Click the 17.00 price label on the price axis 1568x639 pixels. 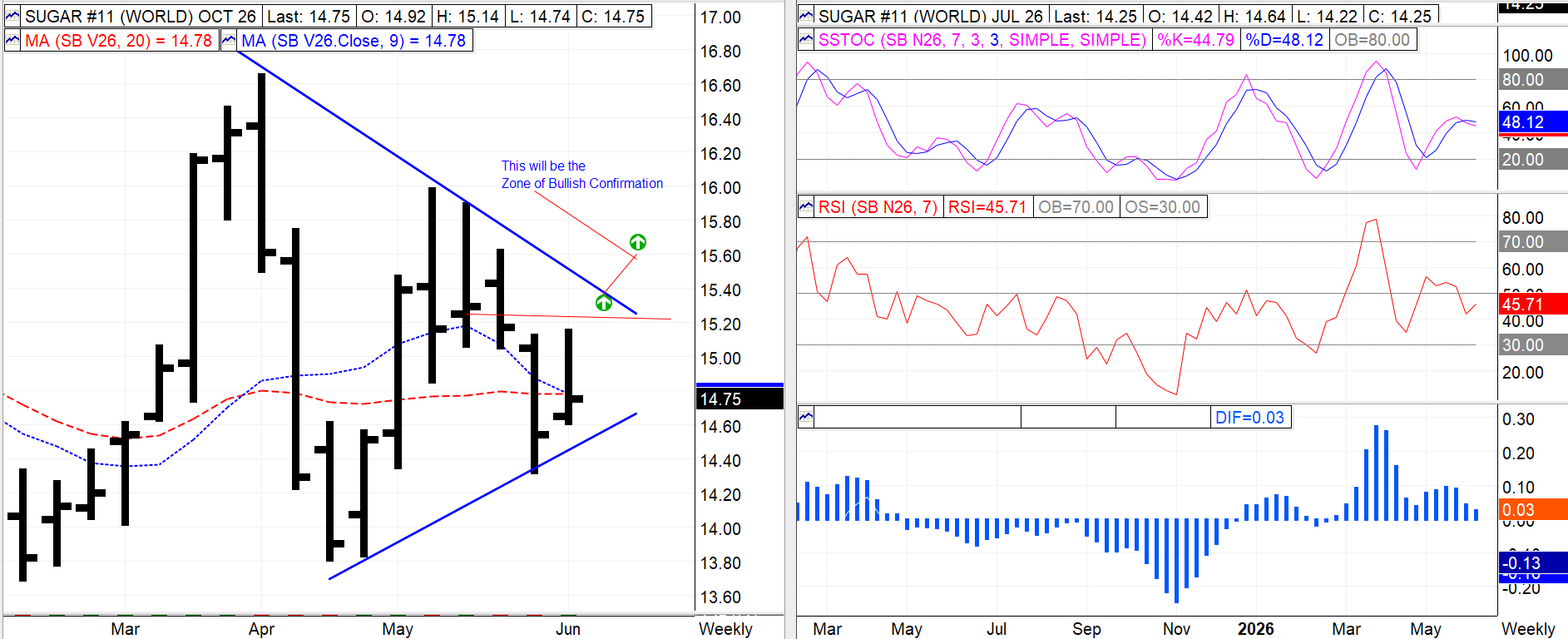(720, 17)
